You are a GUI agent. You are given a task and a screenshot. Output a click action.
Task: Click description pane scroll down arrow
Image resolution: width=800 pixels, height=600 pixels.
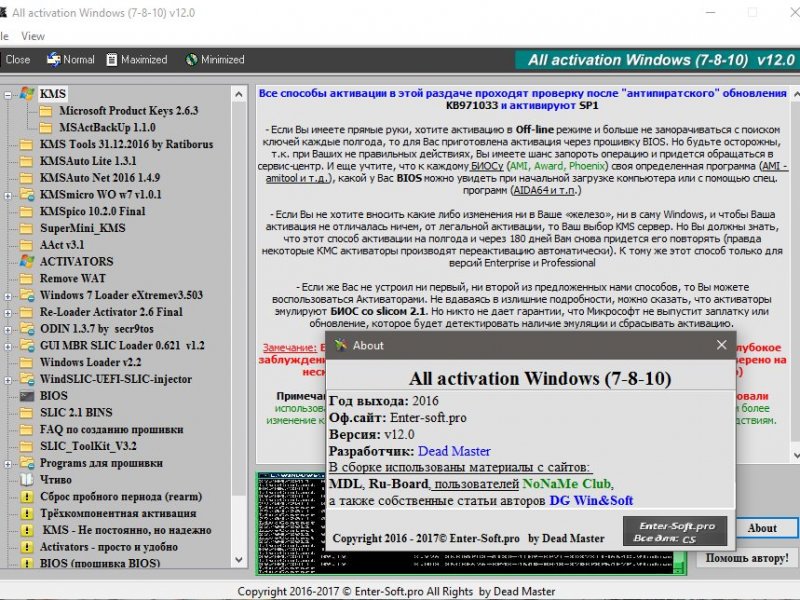(x=795, y=455)
